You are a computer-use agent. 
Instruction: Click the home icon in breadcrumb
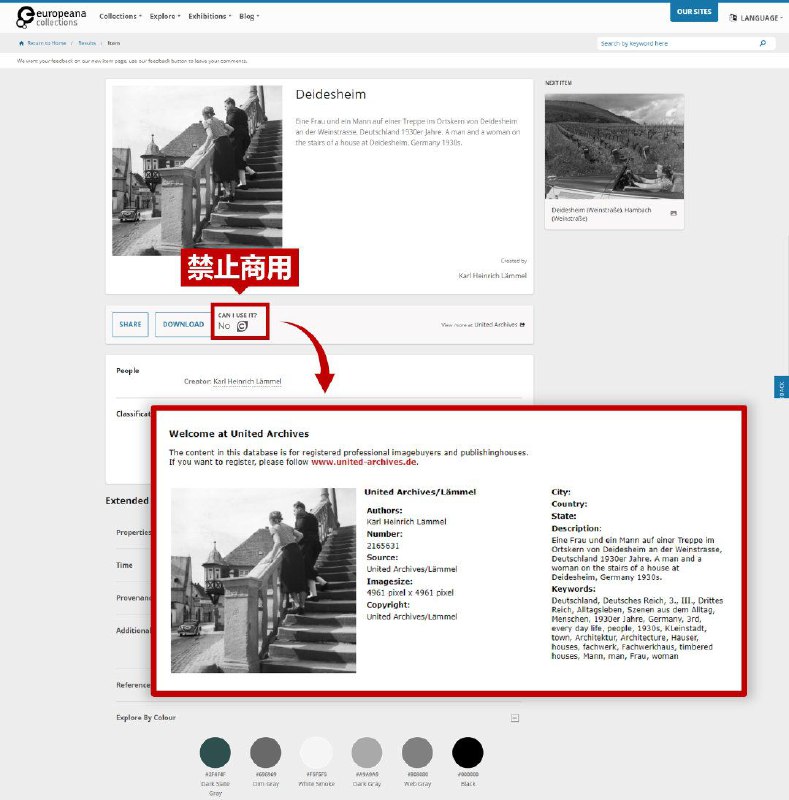coord(21,43)
